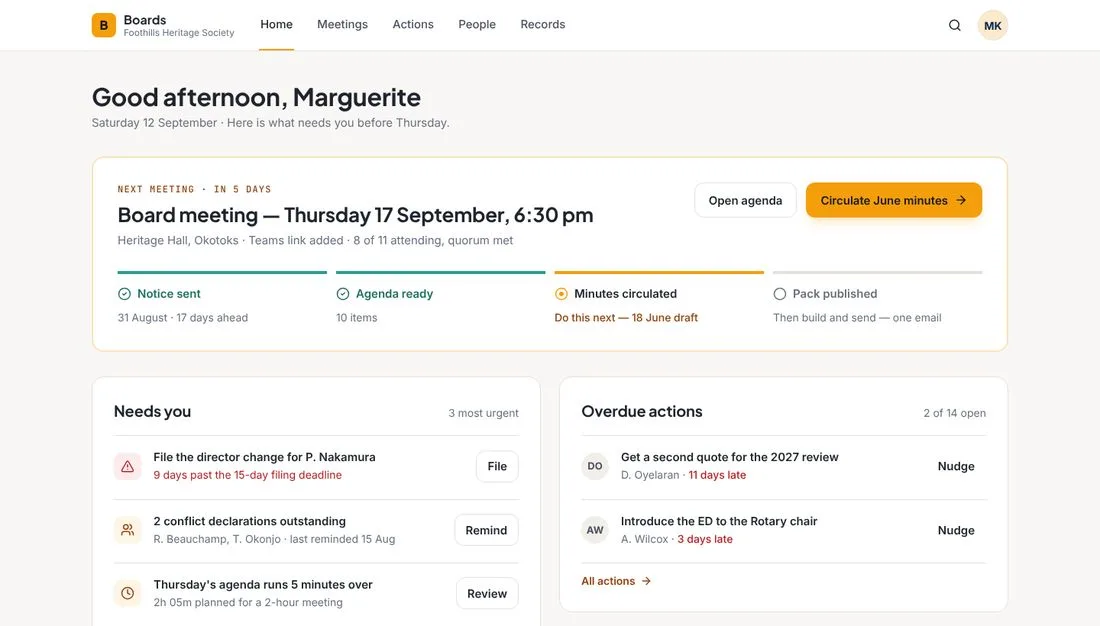
Task: Open the Records tab
Action: (x=542, y=25)
